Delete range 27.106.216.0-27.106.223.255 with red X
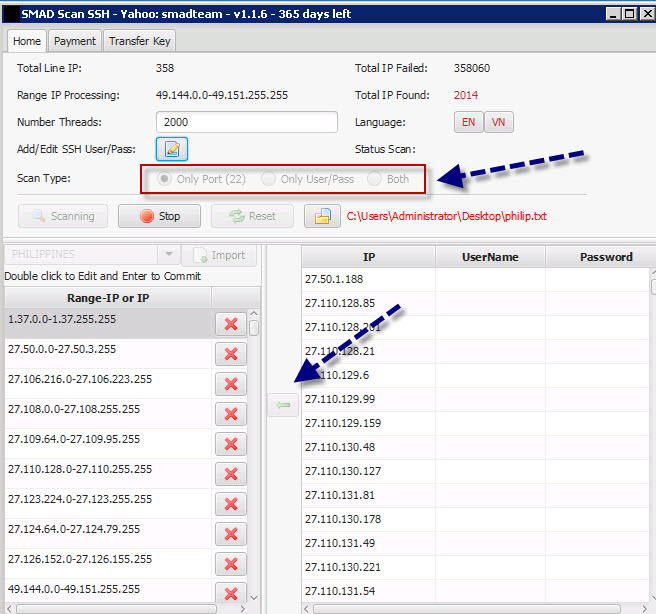 231,384
